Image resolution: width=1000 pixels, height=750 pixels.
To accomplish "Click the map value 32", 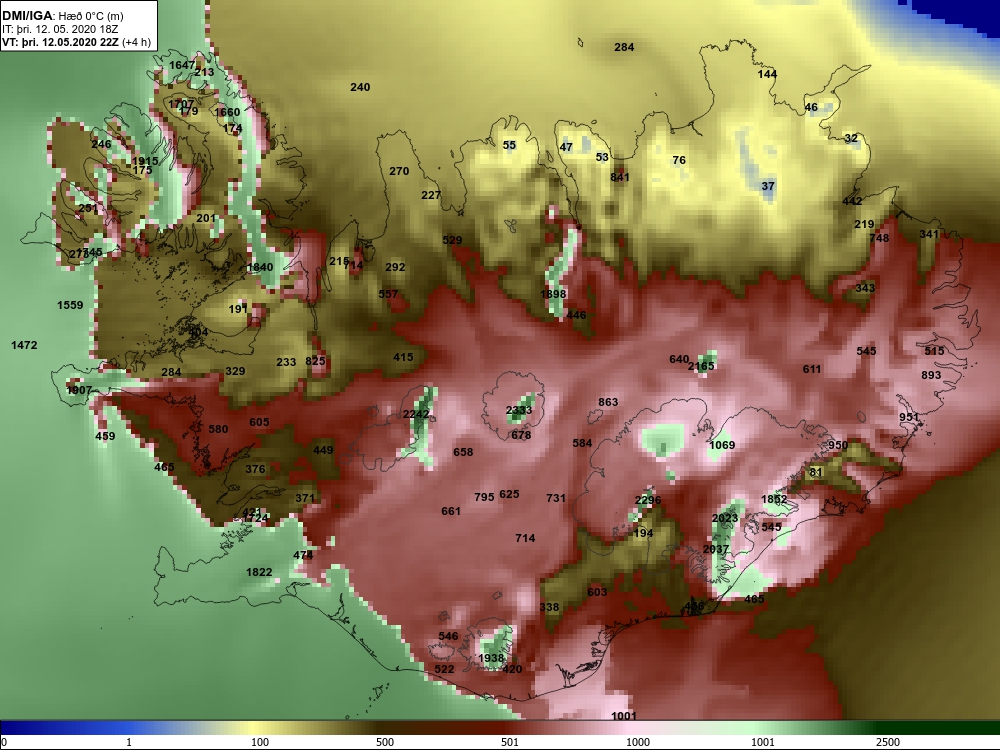I will 851,138.
